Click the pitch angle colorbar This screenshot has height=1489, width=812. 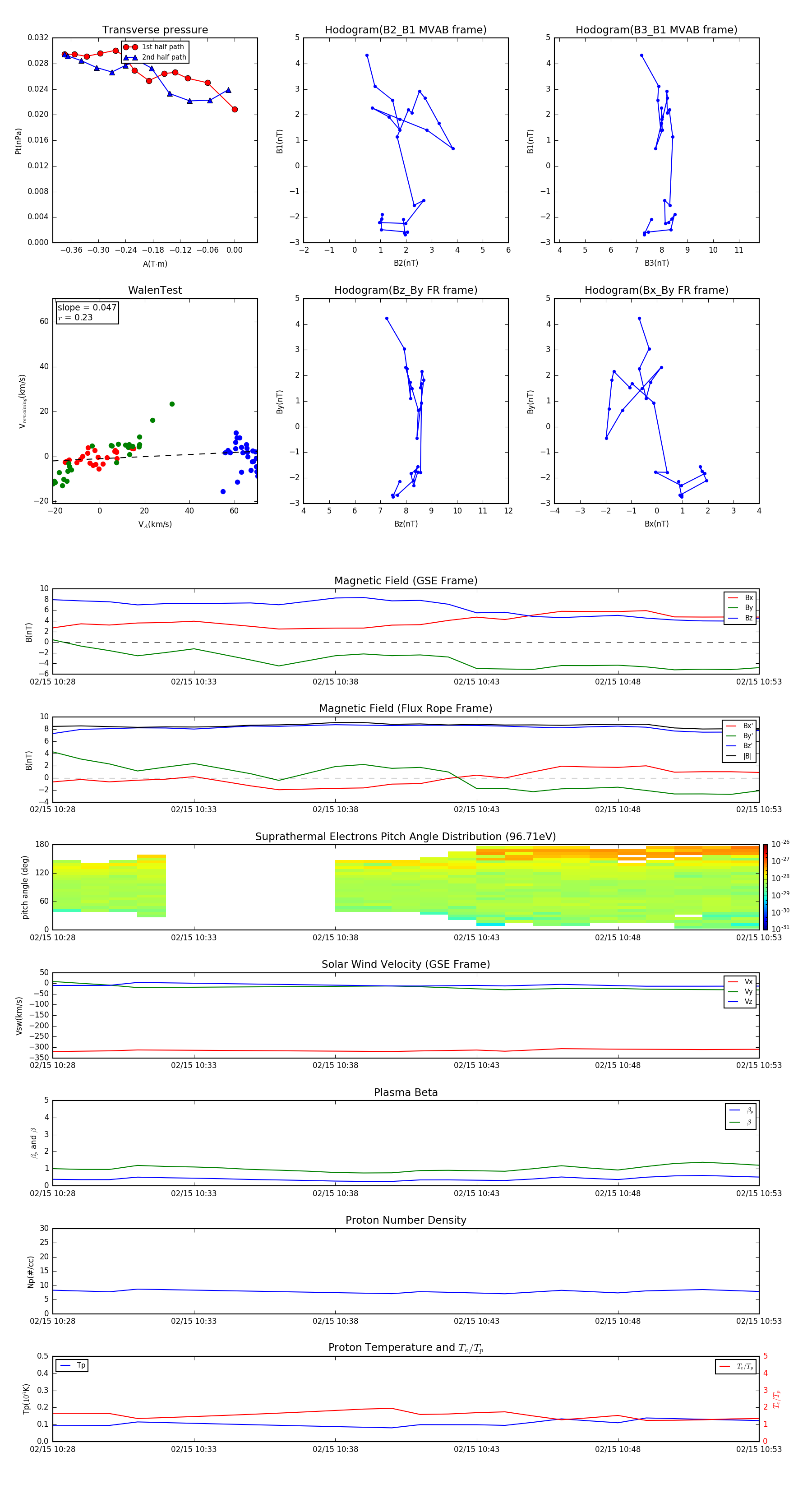pyautogui.click(x=765, y=887)
